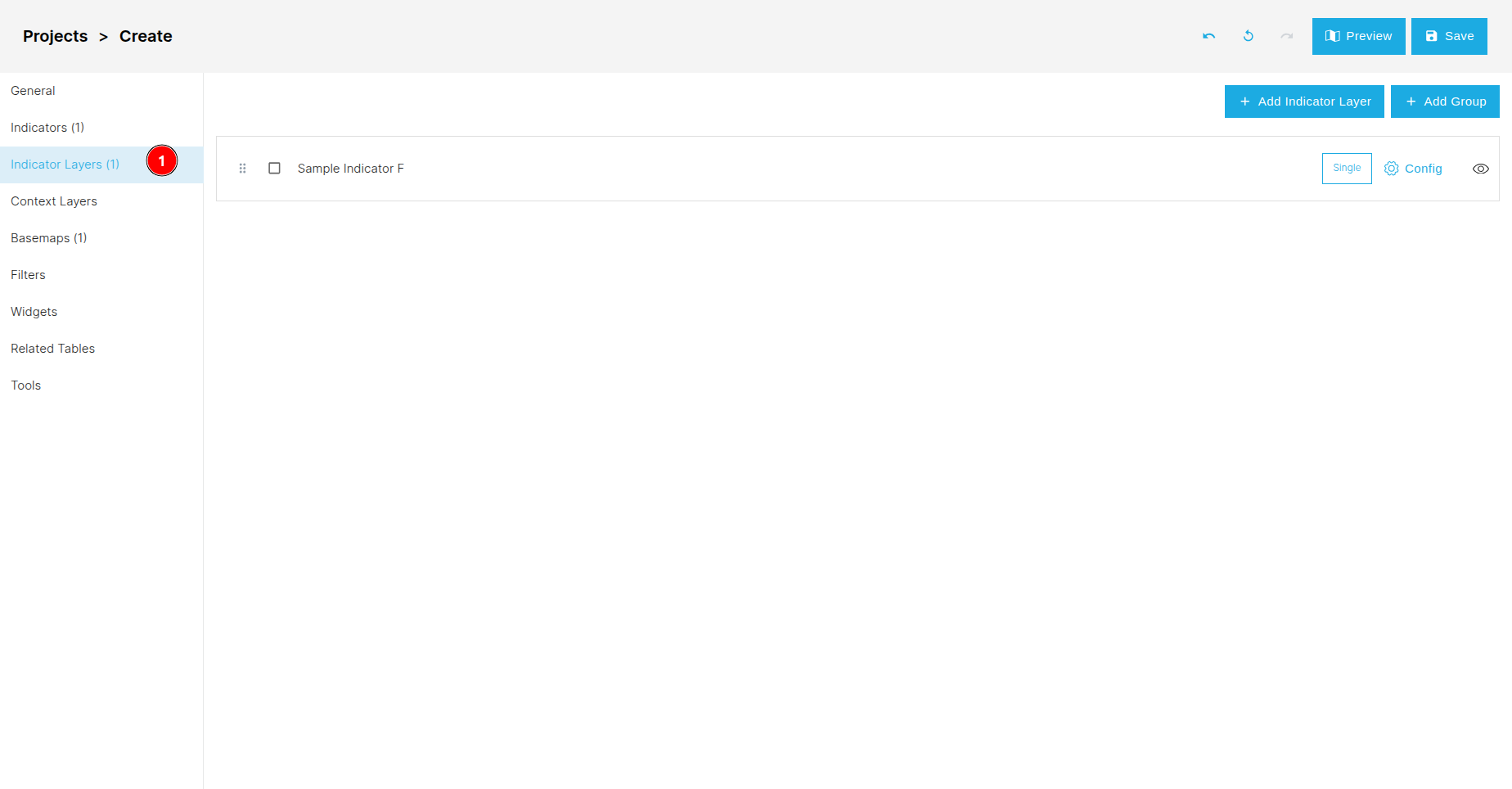This screenshot has height=789, width=1512.
Task: Click the drag handle for Sample Indicator F
Action: (242, 169)
